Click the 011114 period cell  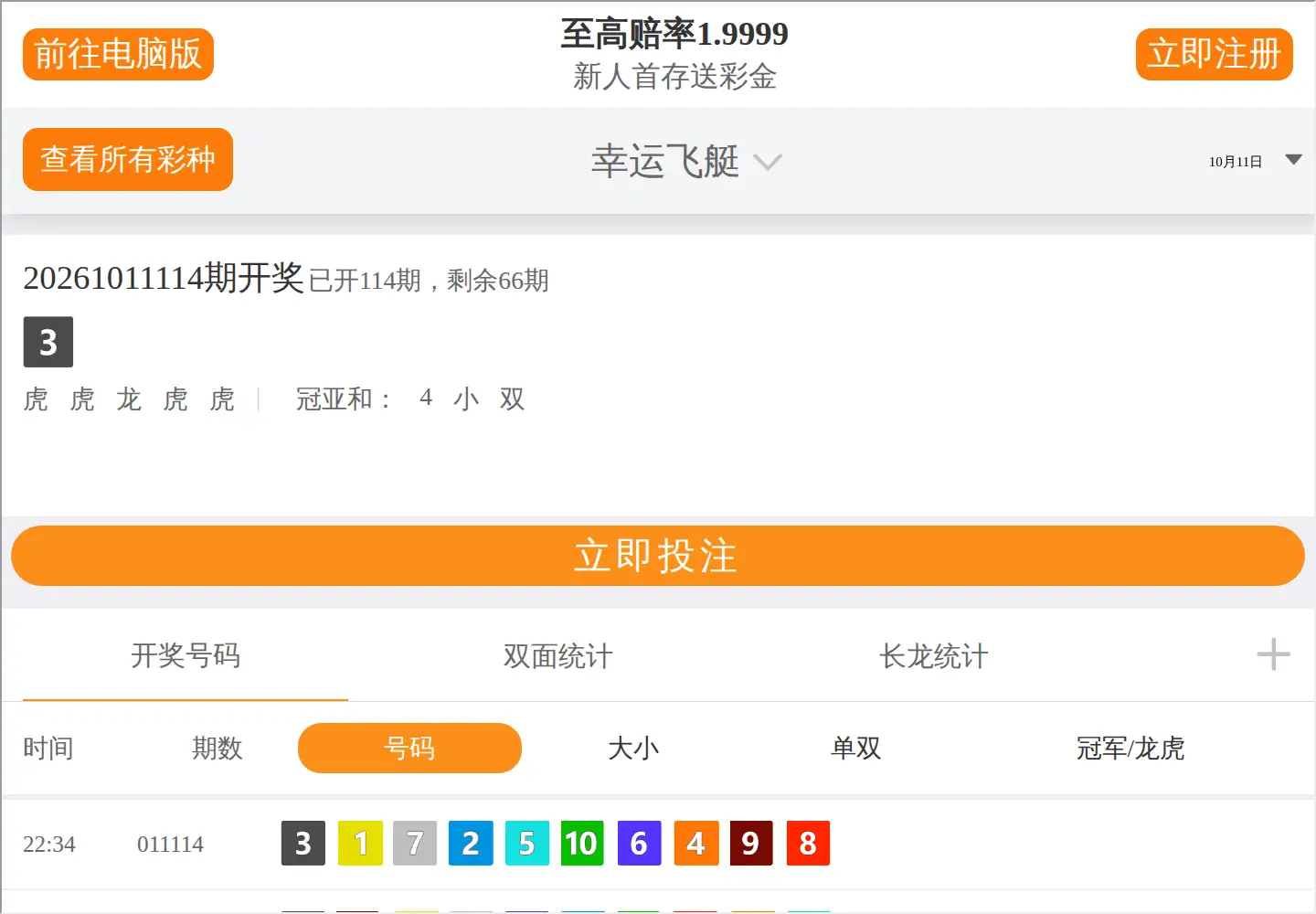pos(170,844)
